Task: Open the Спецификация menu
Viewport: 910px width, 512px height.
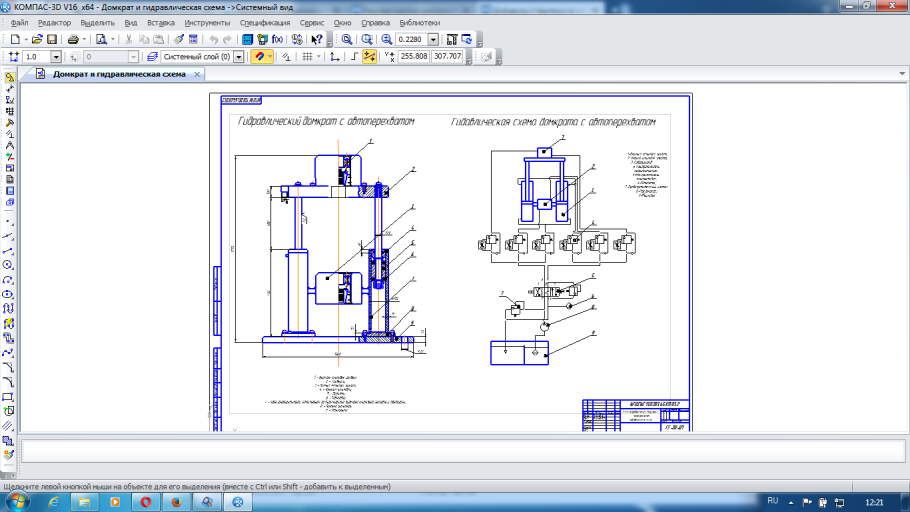Action: pos(265,22)
